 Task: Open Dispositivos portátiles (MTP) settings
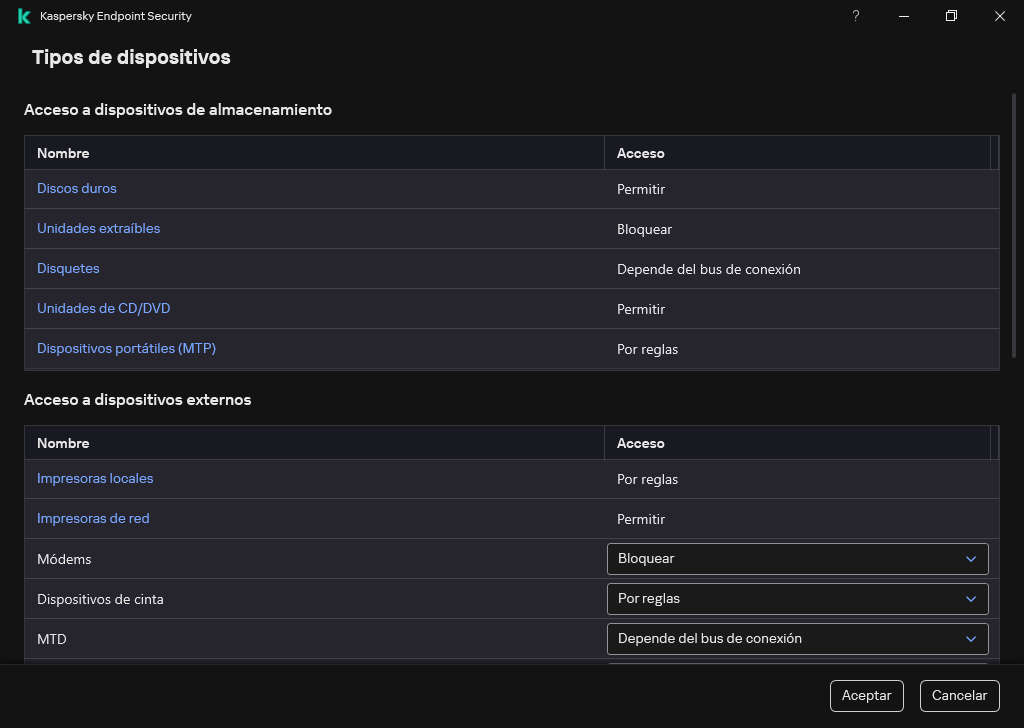pos(126,348)
